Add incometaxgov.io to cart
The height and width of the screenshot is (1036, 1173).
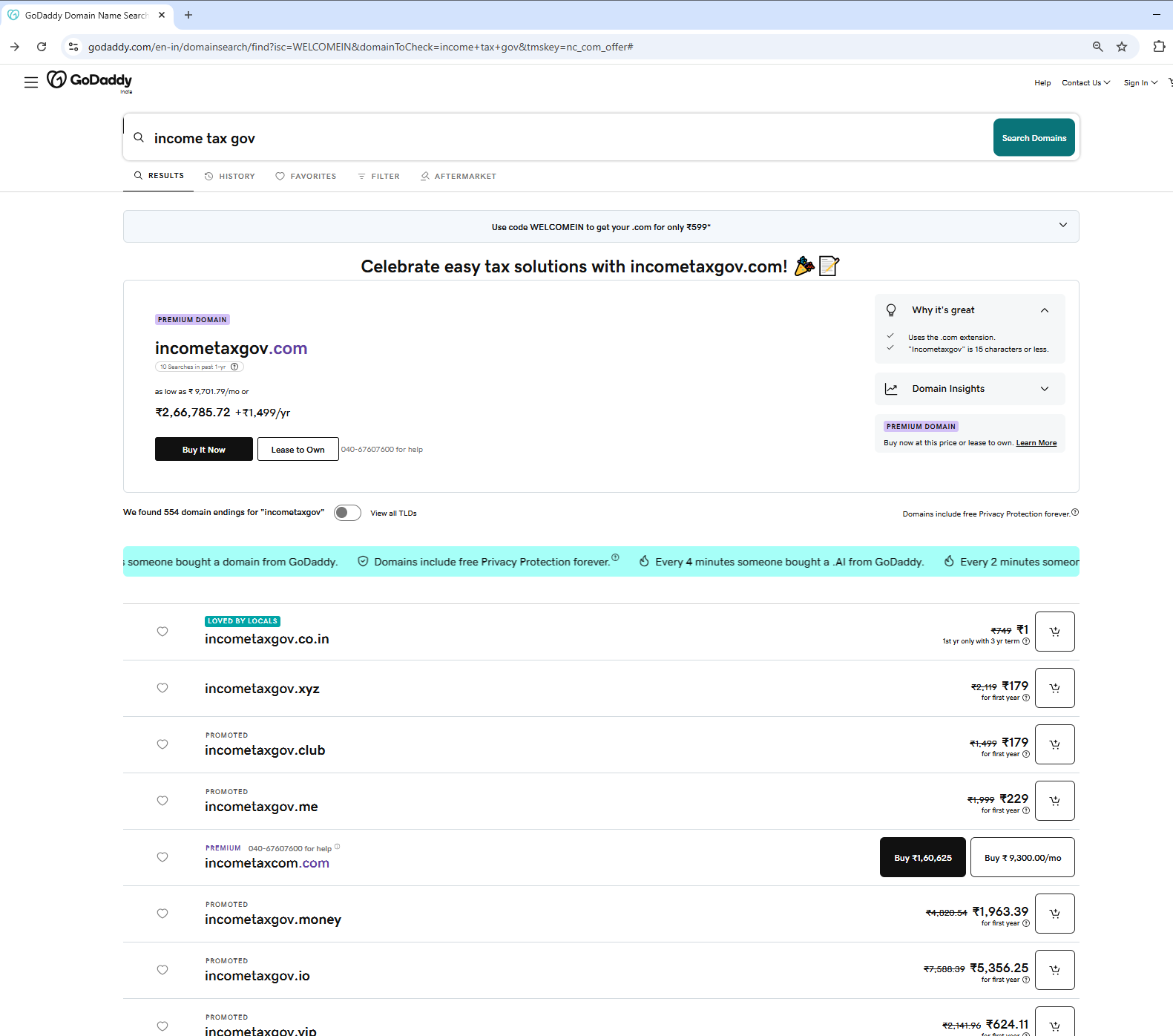coord(1055,970)
